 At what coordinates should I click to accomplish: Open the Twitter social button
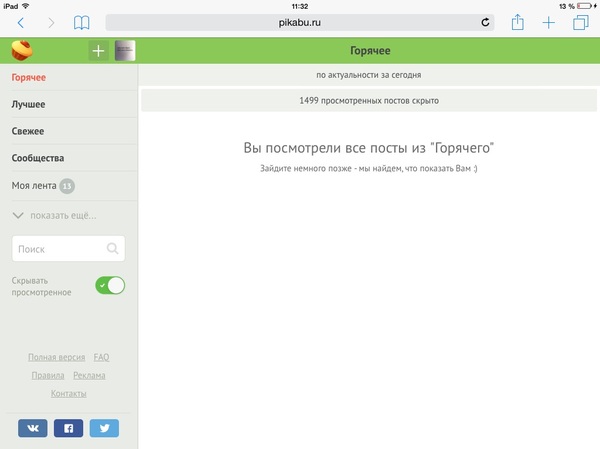[104, 428]
